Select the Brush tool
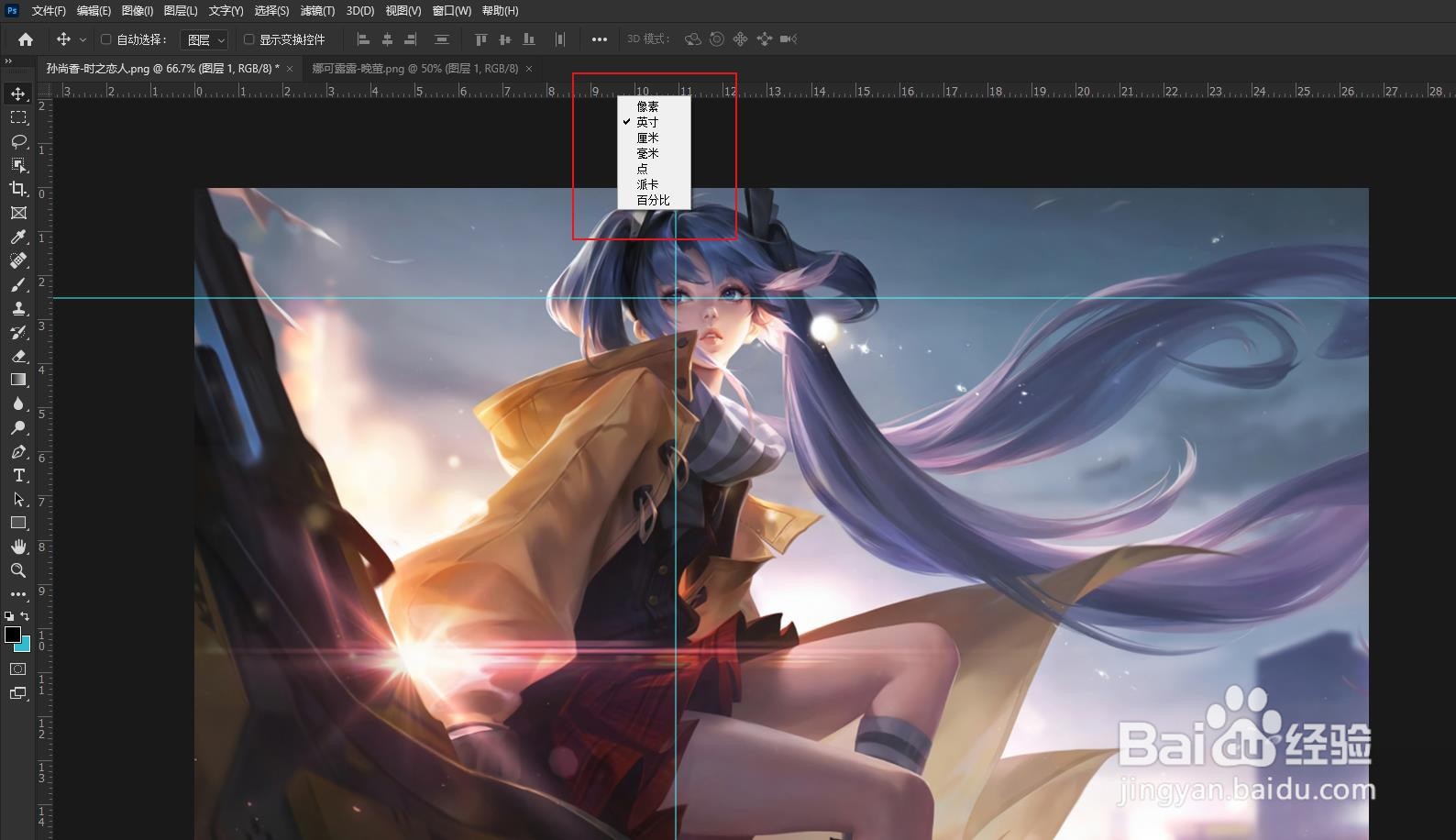 click(x=18, y=284)
